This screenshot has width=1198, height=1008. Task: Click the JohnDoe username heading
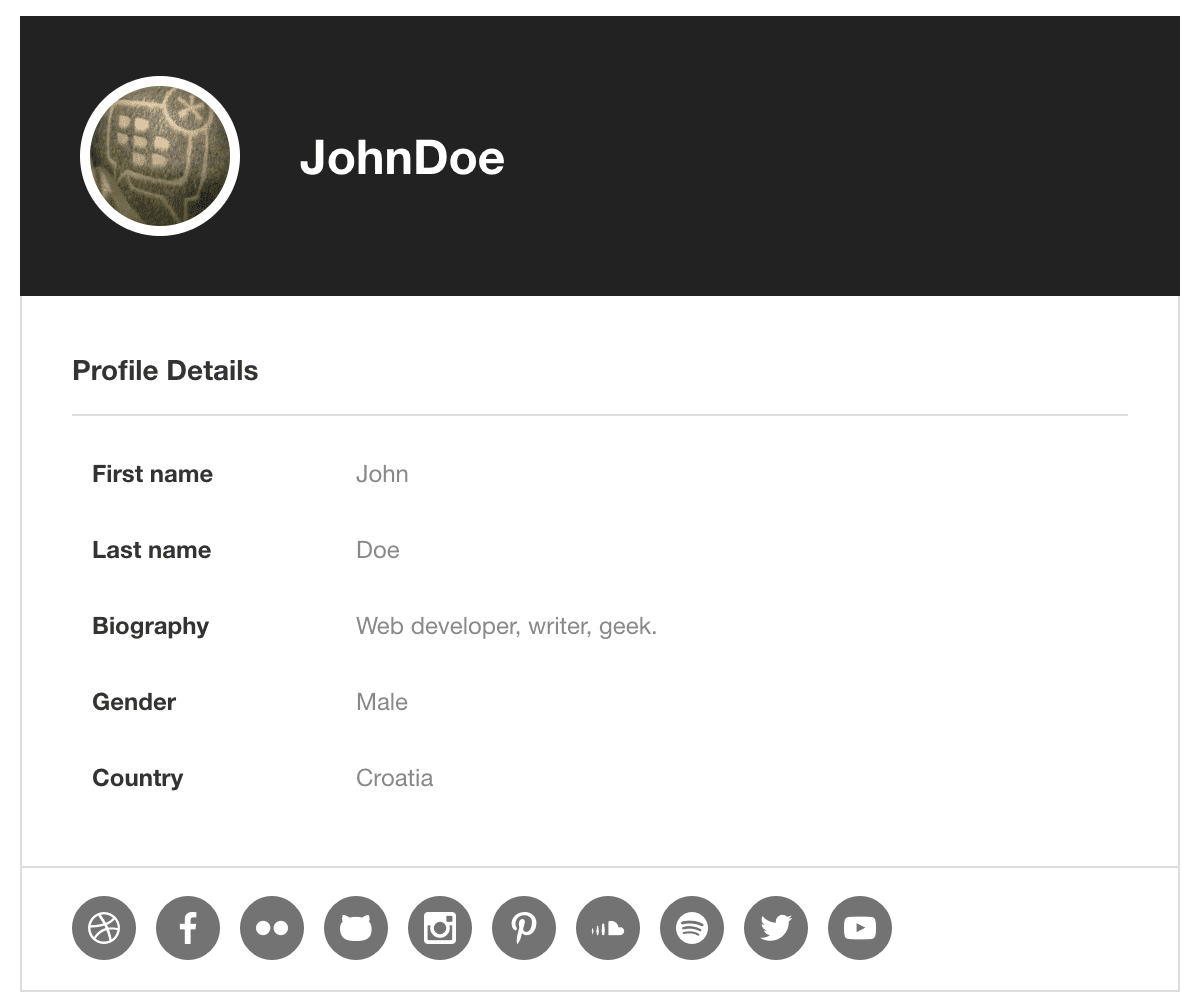(402, 157)
